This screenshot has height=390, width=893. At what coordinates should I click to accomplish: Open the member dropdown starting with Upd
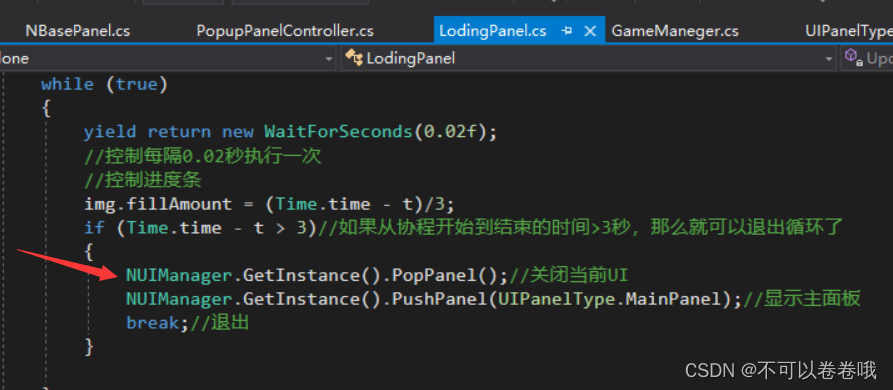pos(867,58)
